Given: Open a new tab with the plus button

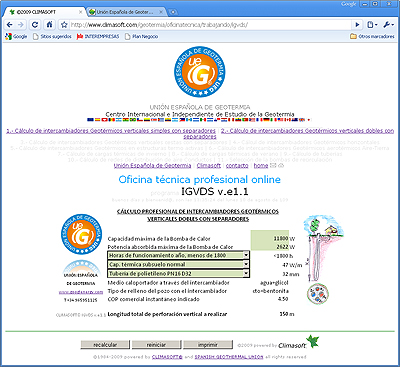Looking at the screenshot, I should point(173,12).
